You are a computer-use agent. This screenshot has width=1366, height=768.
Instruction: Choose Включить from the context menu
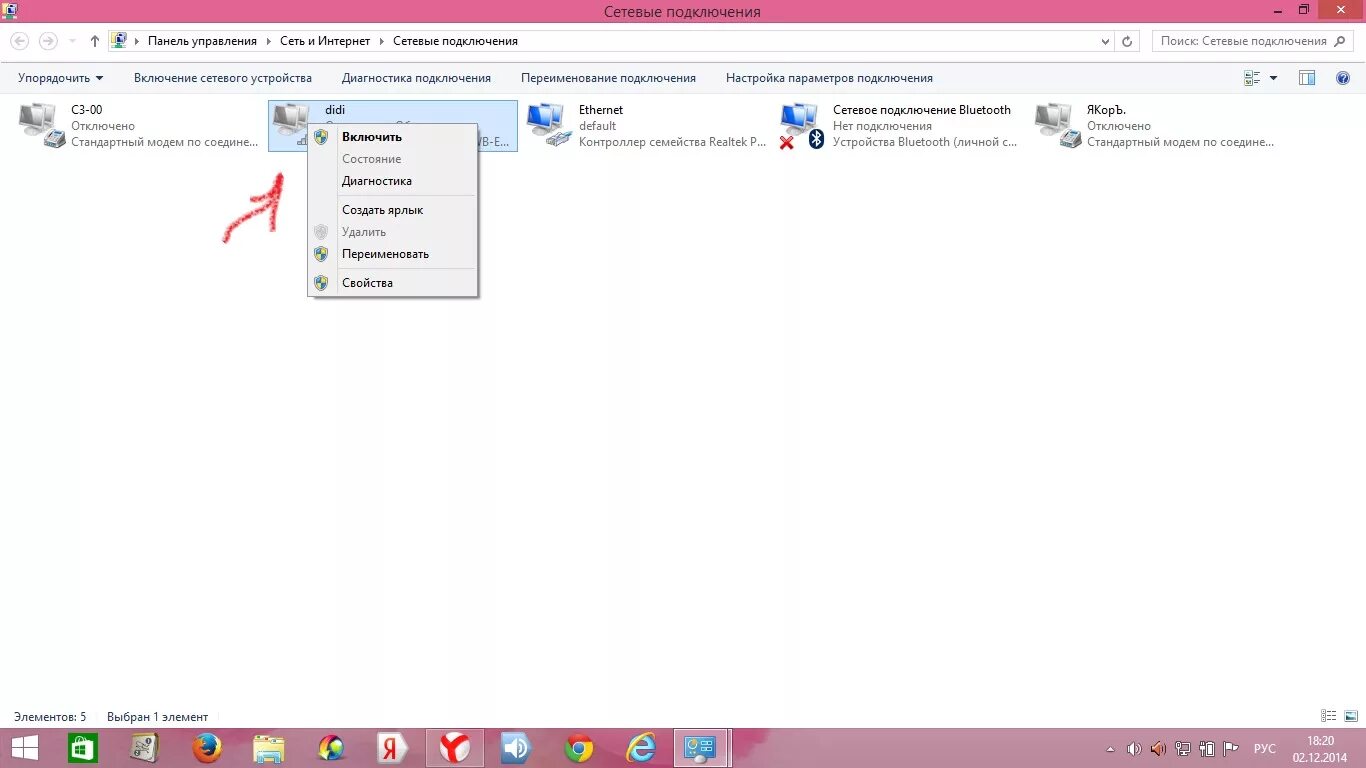coord(371,137)
